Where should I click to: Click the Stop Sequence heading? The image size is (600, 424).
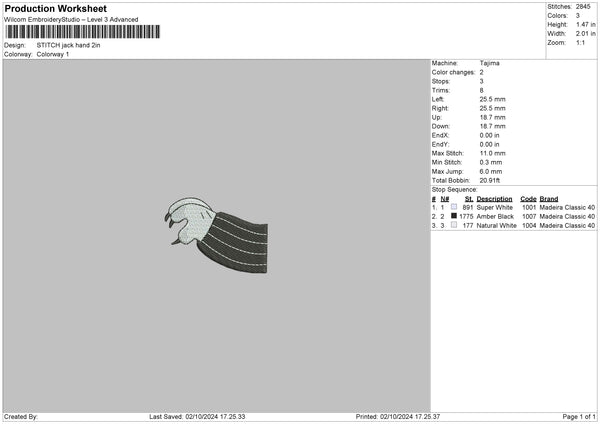point(455,189)
